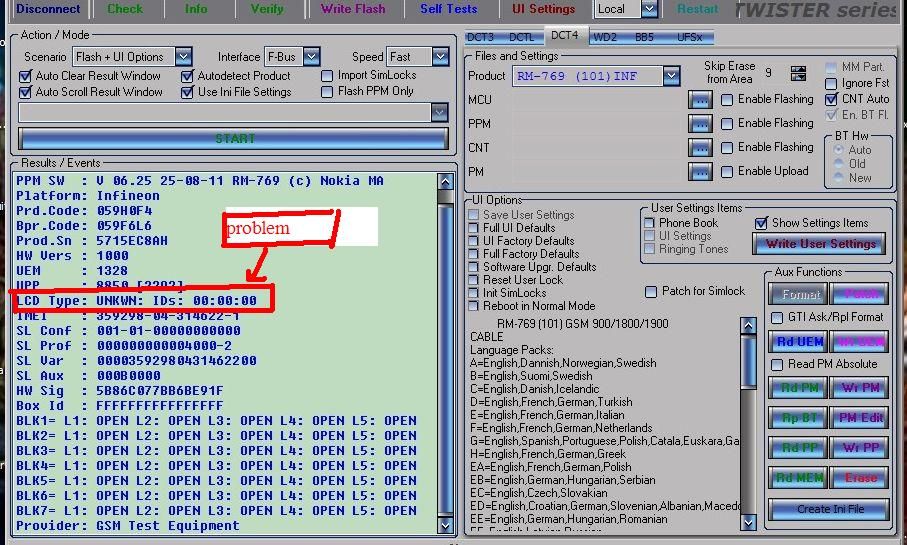The height and width of the screenshot is (545, 907).
Task: Enable Flashing checkbox for MCU
Action: coord(728,100)
